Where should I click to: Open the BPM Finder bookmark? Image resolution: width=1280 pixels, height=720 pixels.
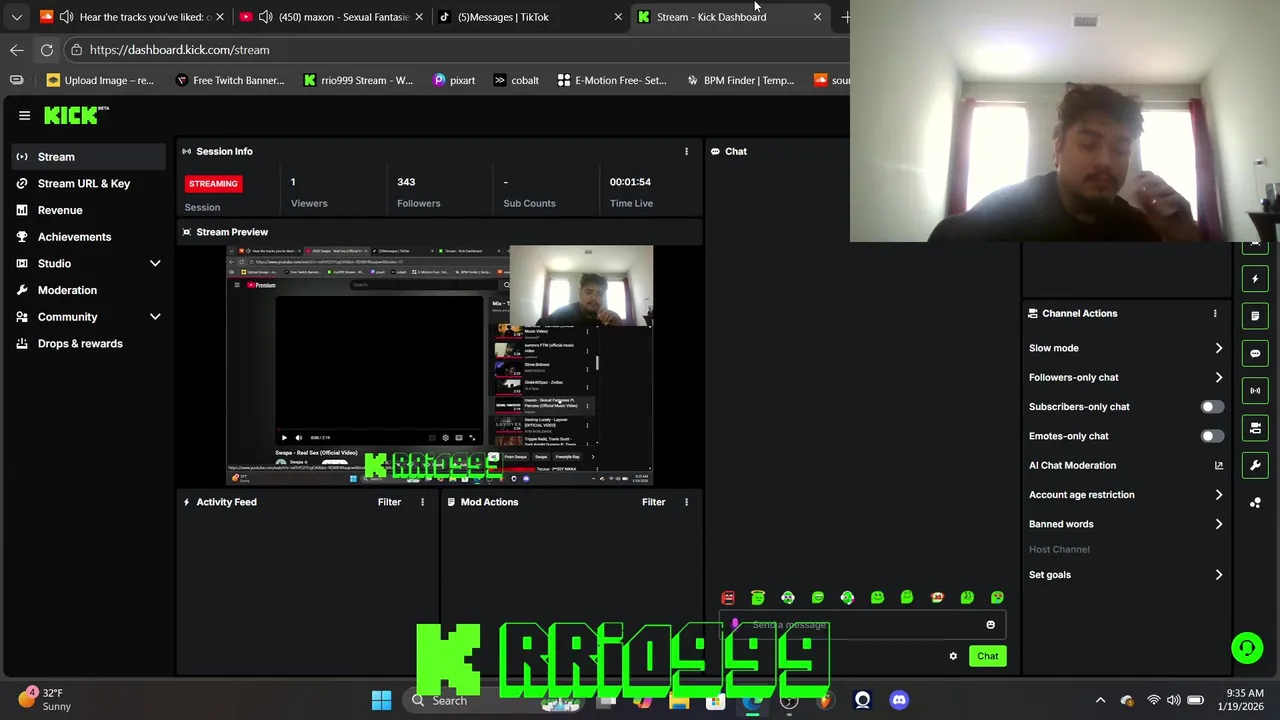[740, 80]
